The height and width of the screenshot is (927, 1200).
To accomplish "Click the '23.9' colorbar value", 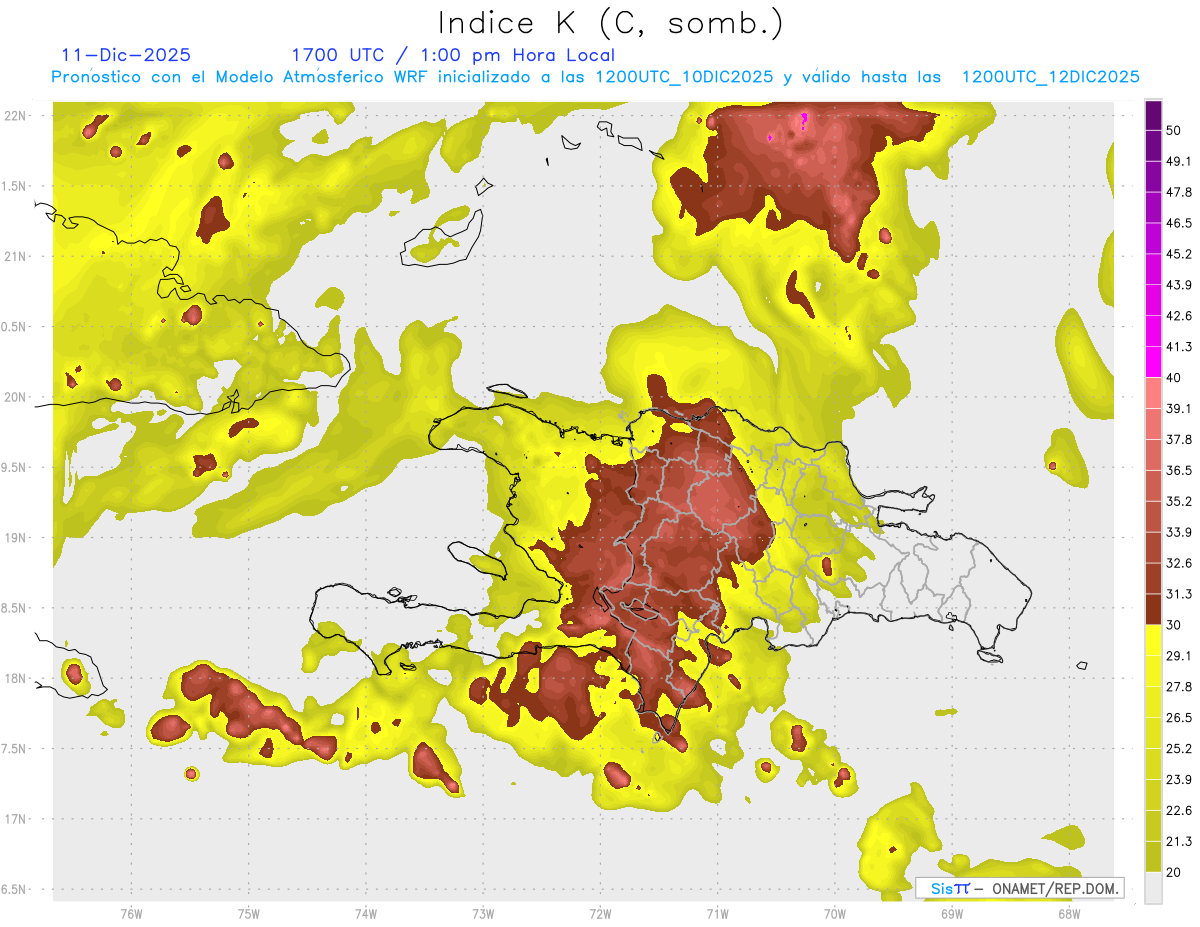I will point(1179,779).
